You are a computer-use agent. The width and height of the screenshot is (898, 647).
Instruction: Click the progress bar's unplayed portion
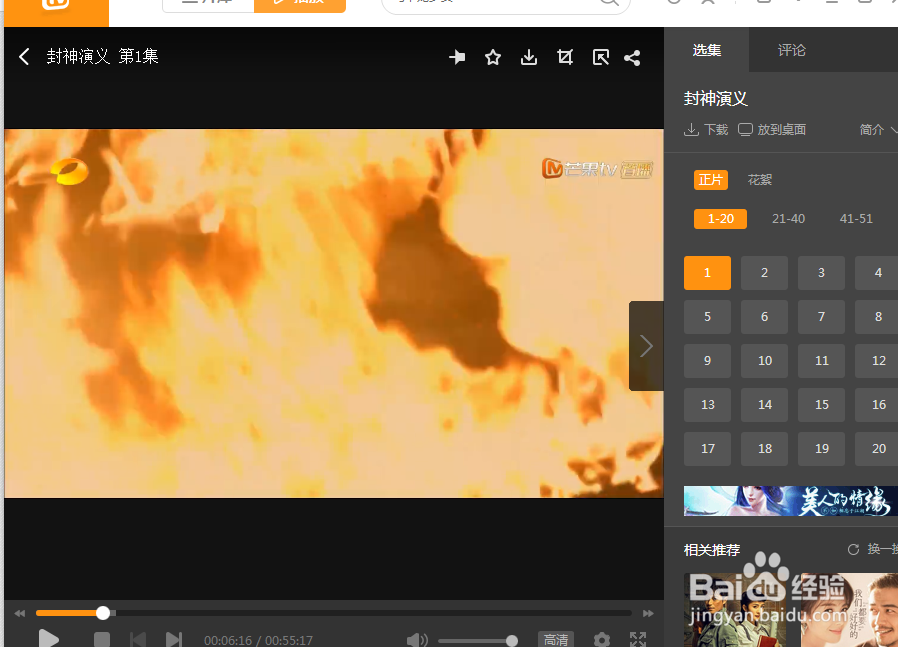(372, 613)
